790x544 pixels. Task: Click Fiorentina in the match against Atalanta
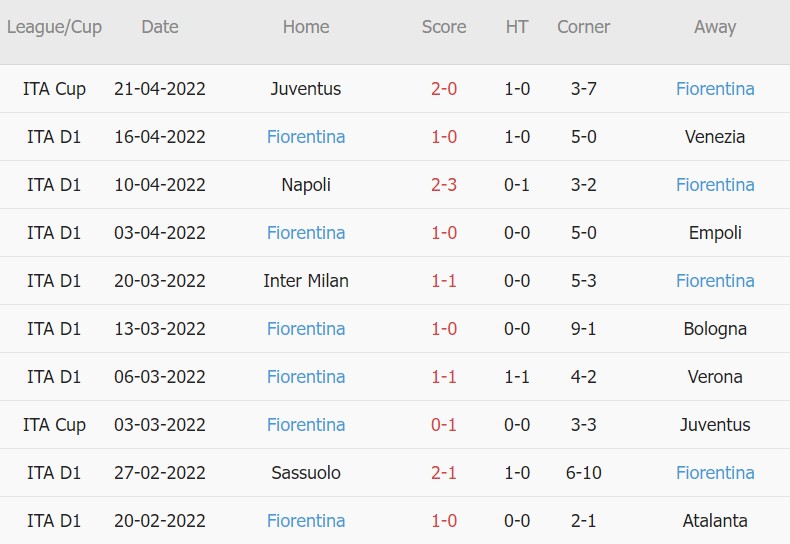click(x=306, y=521)
